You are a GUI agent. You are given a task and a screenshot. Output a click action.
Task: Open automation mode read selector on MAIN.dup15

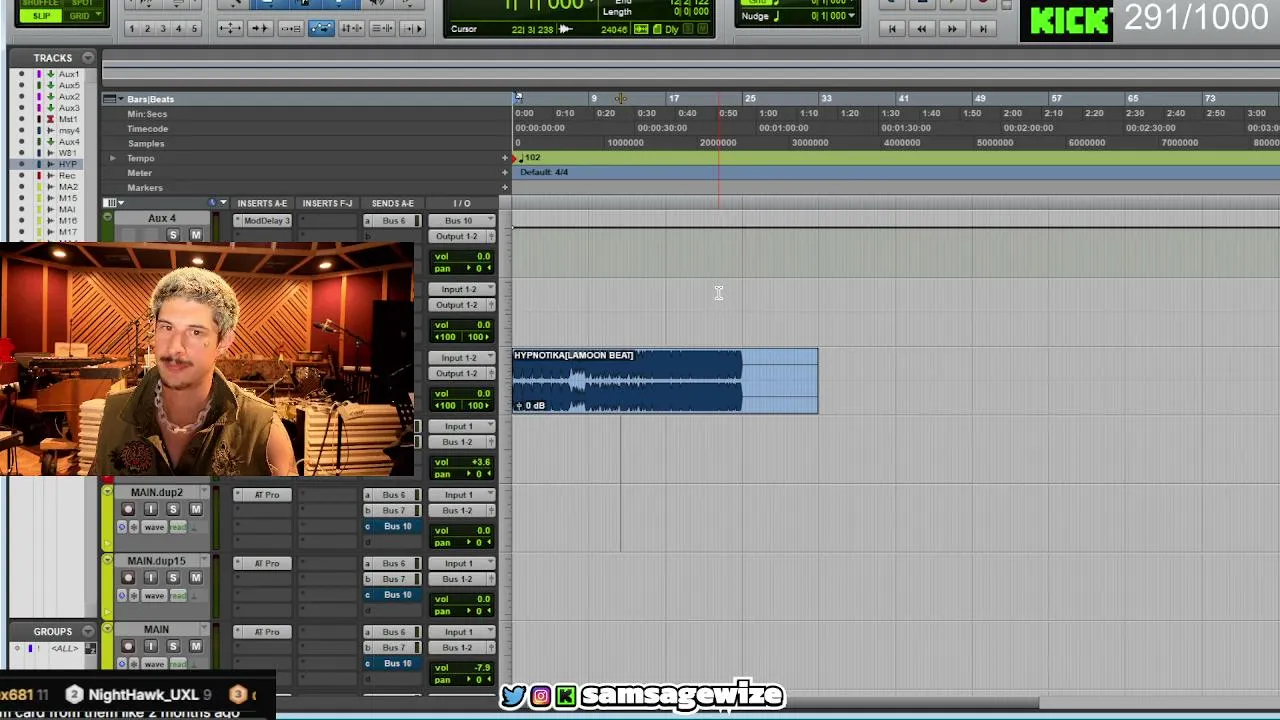coord(178,596)
